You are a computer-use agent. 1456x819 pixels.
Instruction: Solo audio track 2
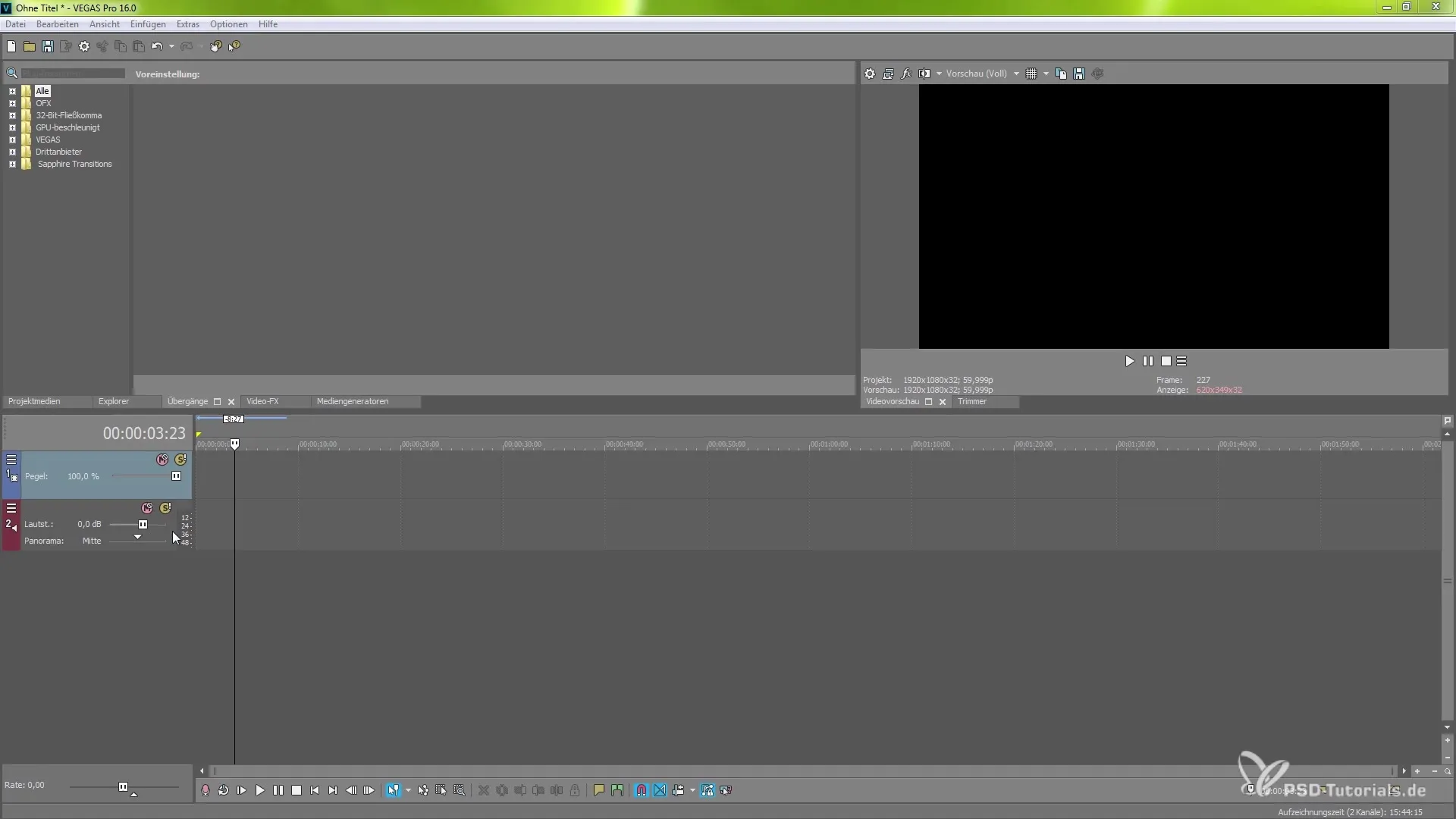[x=165, y=508]
